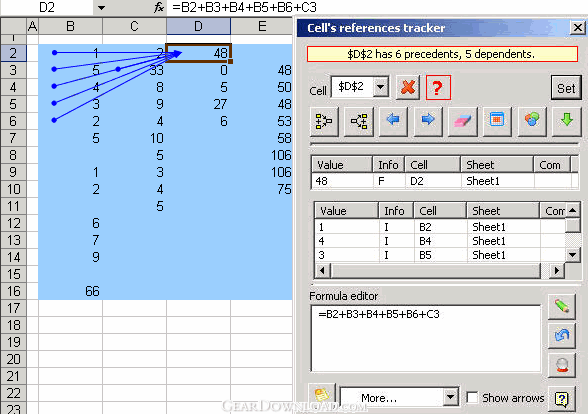Click the red question mark icon
This screenshot has width=588, height=414.
pyautogui.click(x=438, y=88)
